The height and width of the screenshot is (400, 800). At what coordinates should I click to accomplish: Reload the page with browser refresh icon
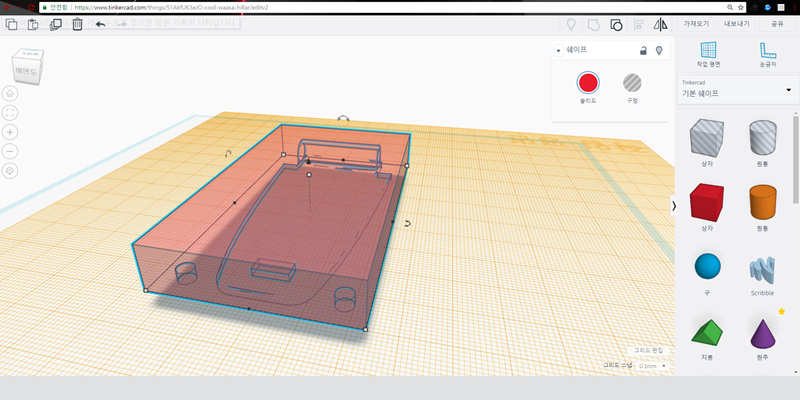click(x=31, y=8)
